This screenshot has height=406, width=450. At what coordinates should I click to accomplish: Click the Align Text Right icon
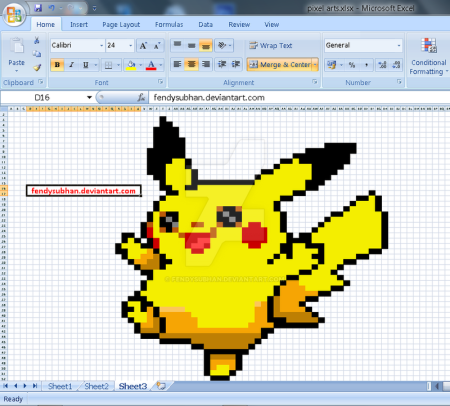206,64
